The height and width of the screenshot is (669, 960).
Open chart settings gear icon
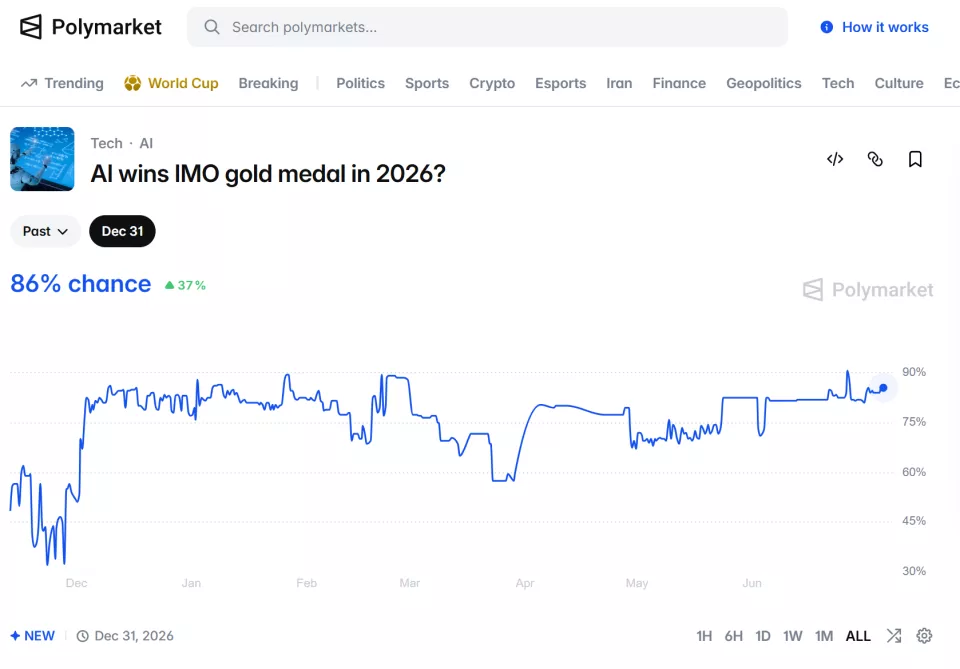pos(924,636)
